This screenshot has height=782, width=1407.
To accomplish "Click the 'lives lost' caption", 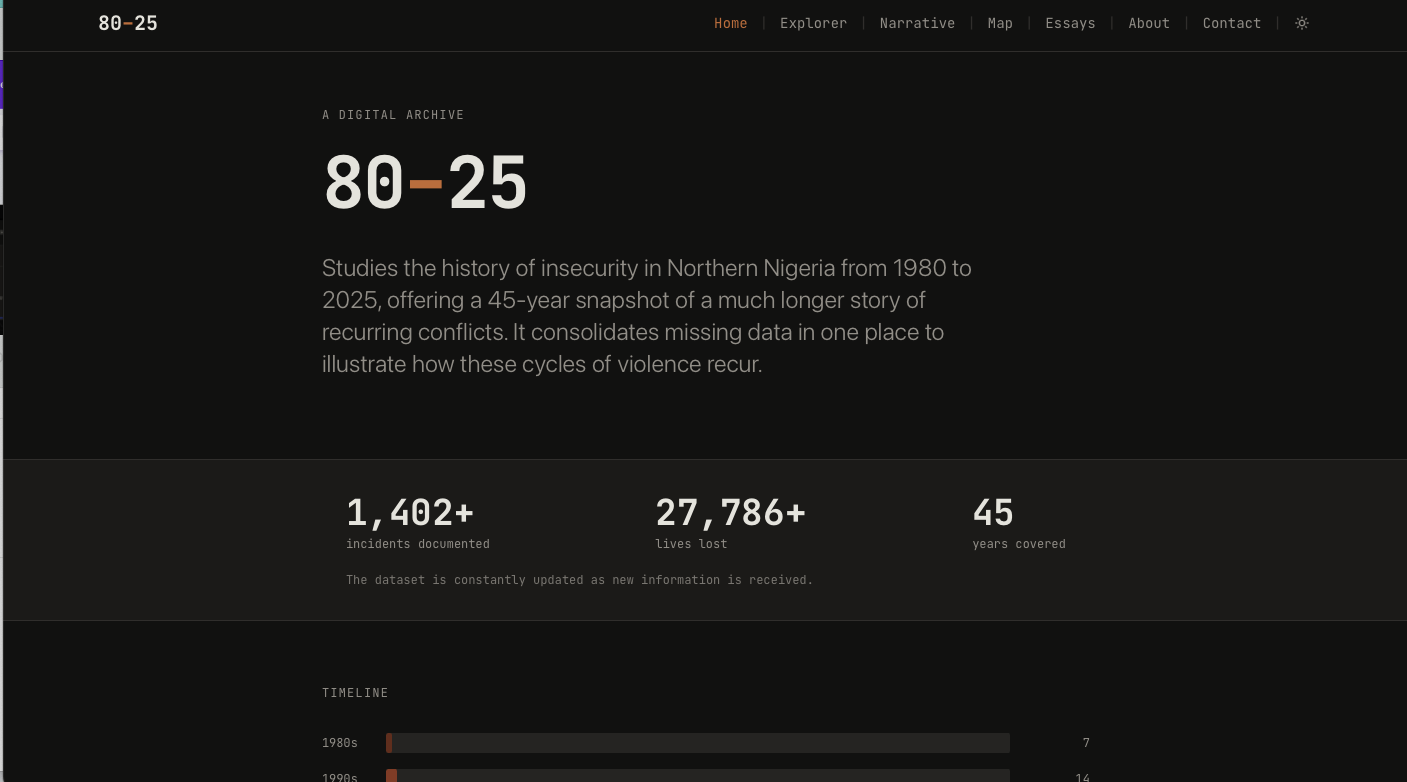I will 691,544.
